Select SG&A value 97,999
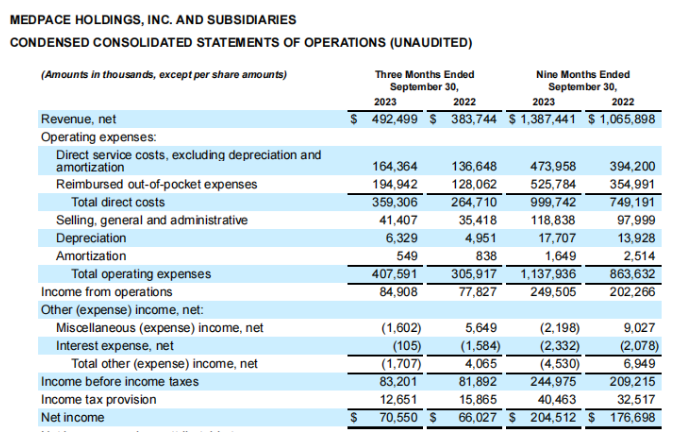This screenshot has height=442, width=679. click(636, 220)
